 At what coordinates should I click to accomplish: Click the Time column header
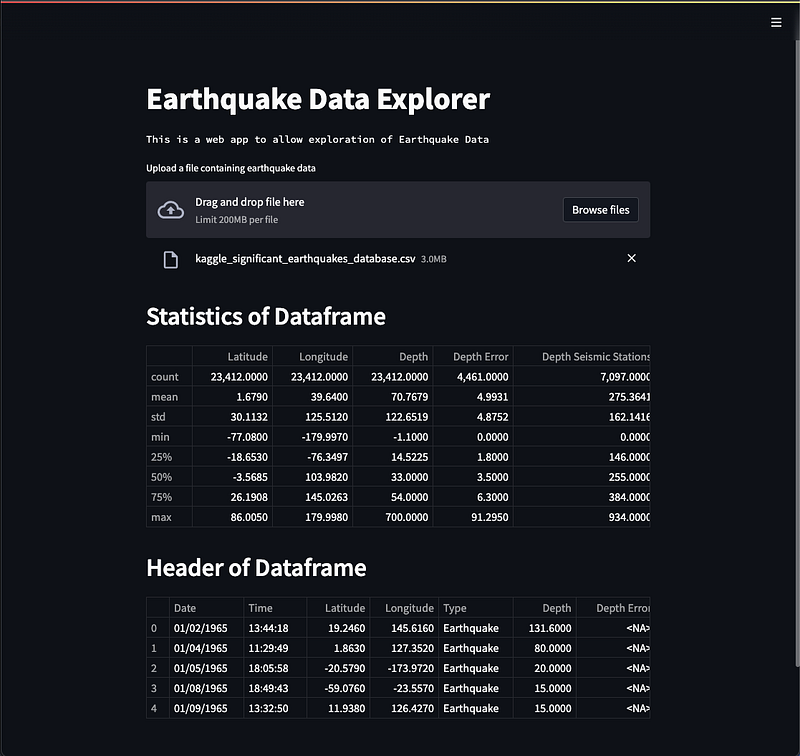[275, 608]
